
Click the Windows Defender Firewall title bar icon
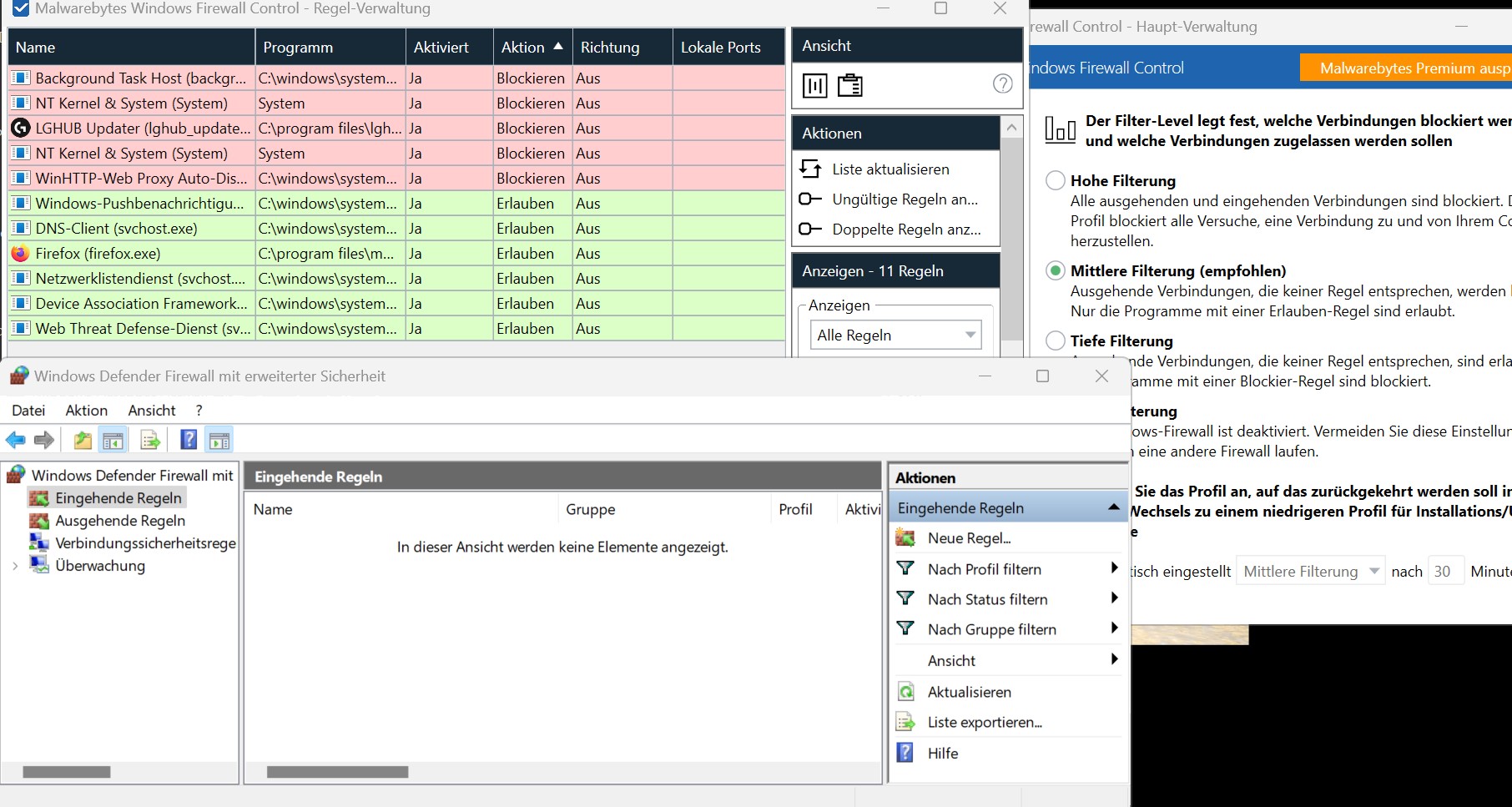[x=19, y=376]
